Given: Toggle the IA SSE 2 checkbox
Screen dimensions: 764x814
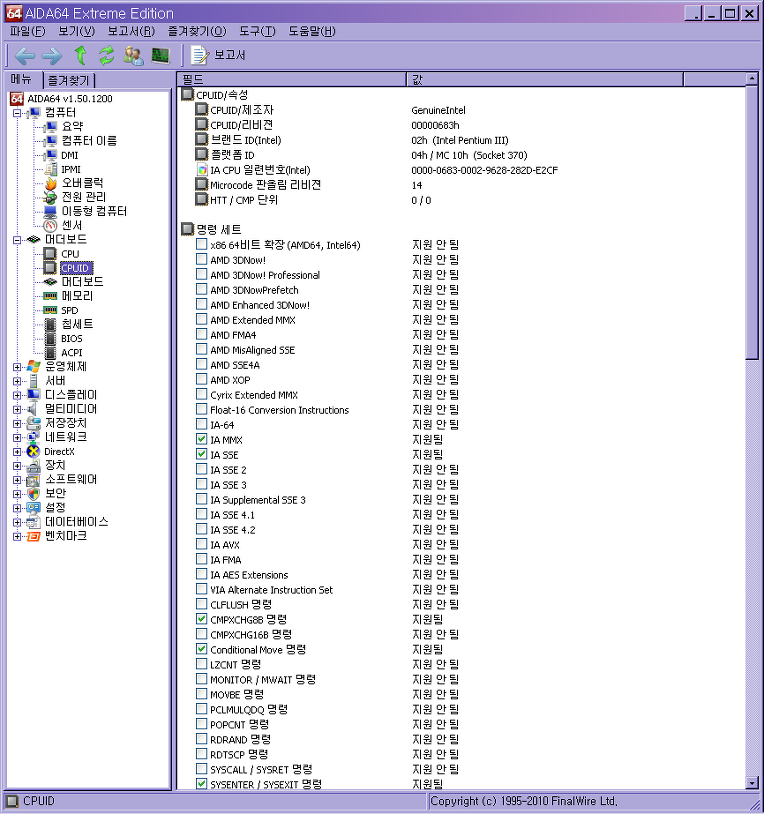Looking at the screenshot, I should click(202, 469).
